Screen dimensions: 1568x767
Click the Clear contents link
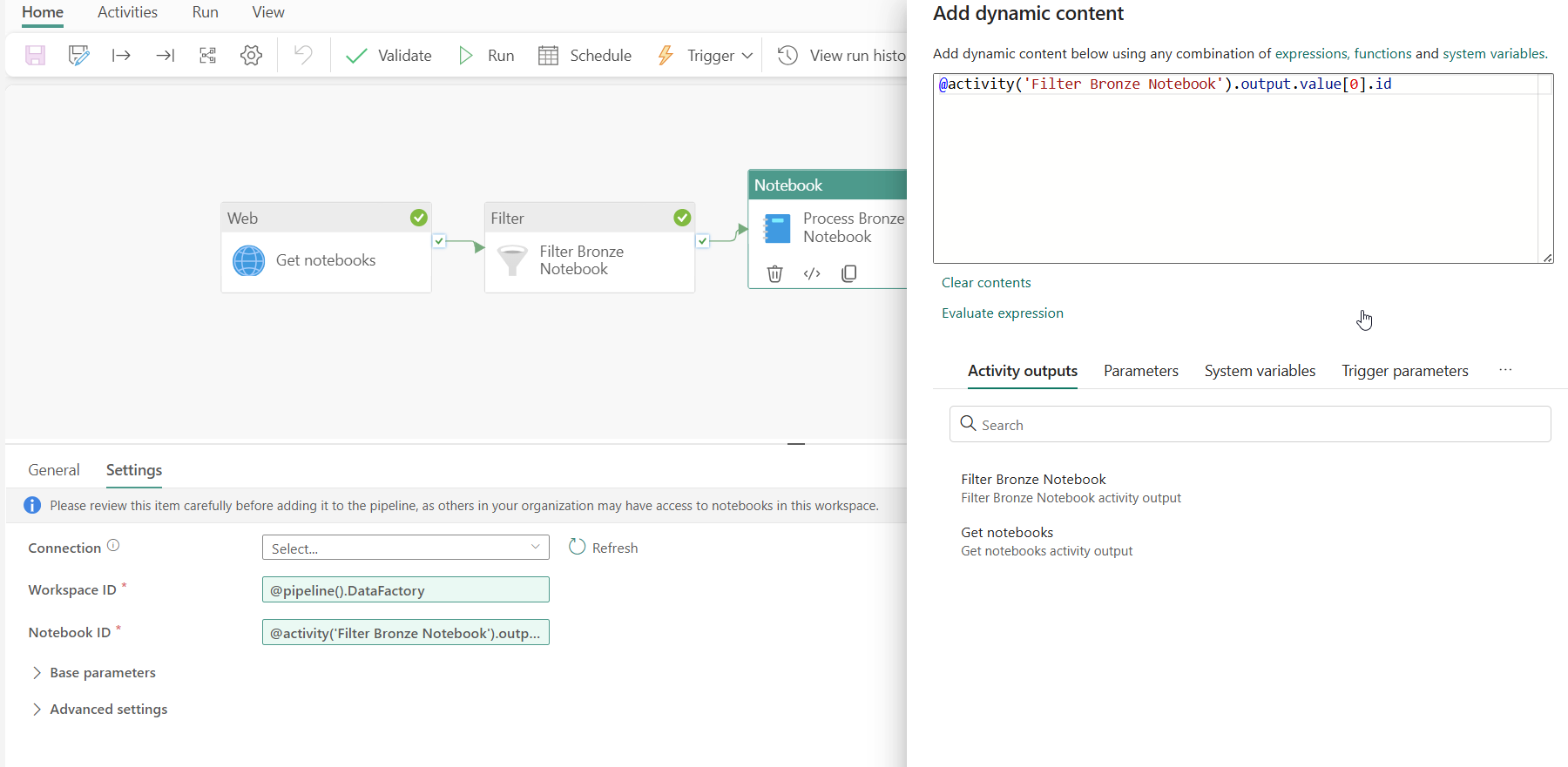click(x=986, y=283)
